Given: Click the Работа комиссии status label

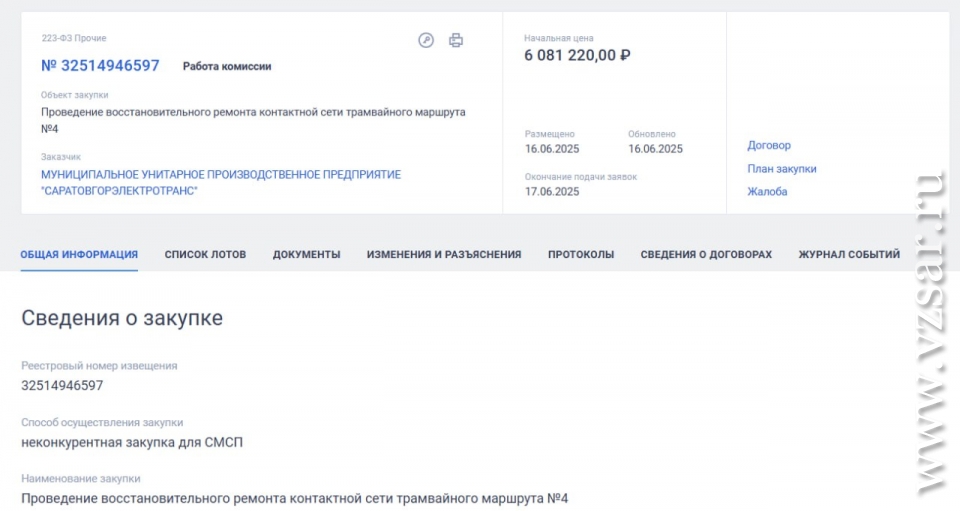Looking at the screenshot, I should point(227,66).
